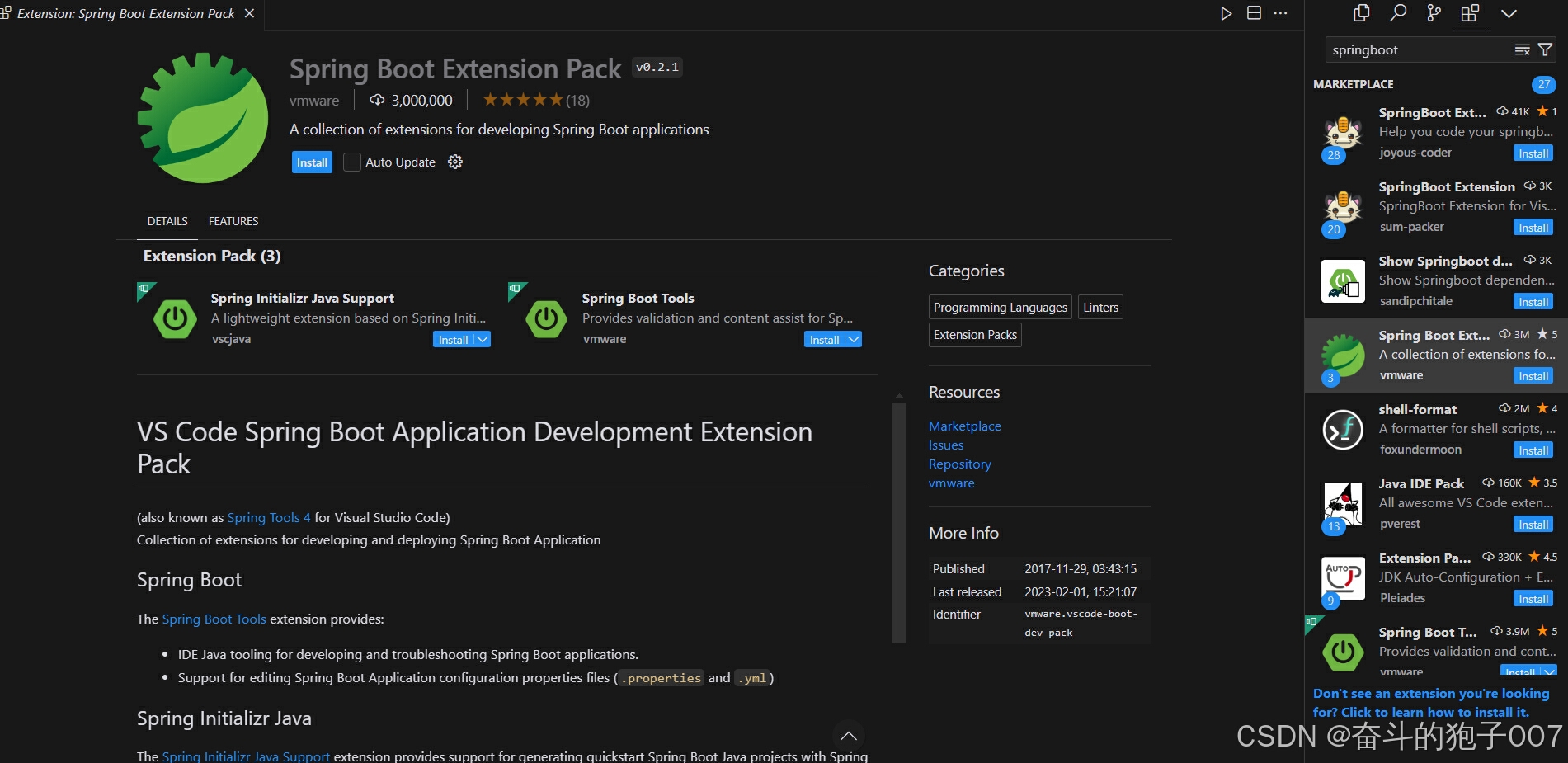Open the learn how to install link
The height and width of the screenshot is (763, 1568).
coord(1431,703)
